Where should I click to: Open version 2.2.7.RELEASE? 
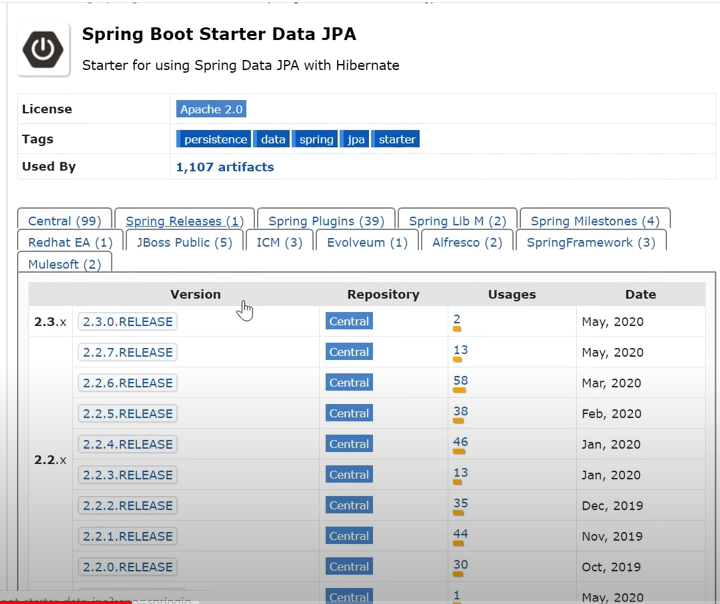click(x=128, y=352)
